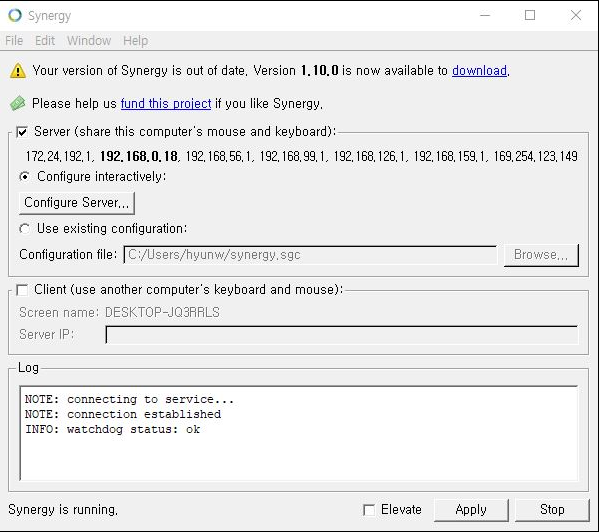Click the screen name DESKTOP-JQ3RRLS
Screen dimensions: 599x532
click(162, 312)
